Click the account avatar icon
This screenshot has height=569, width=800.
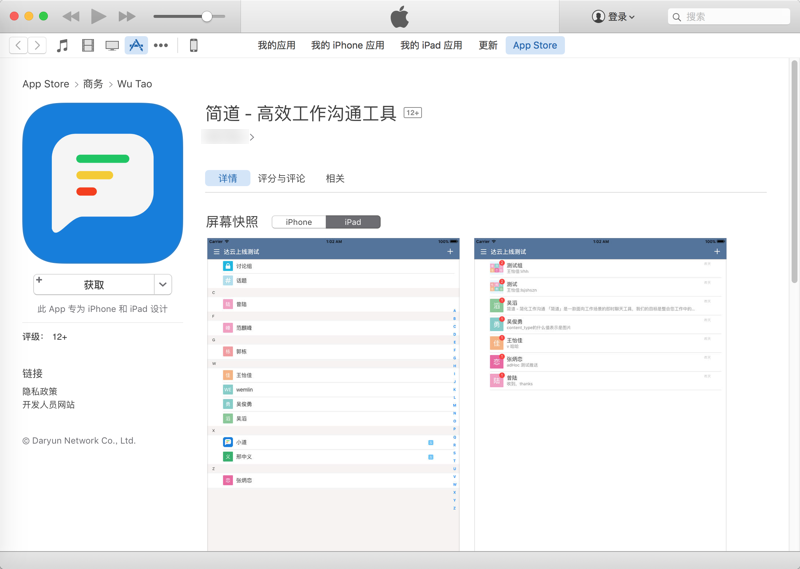point(598,17)
